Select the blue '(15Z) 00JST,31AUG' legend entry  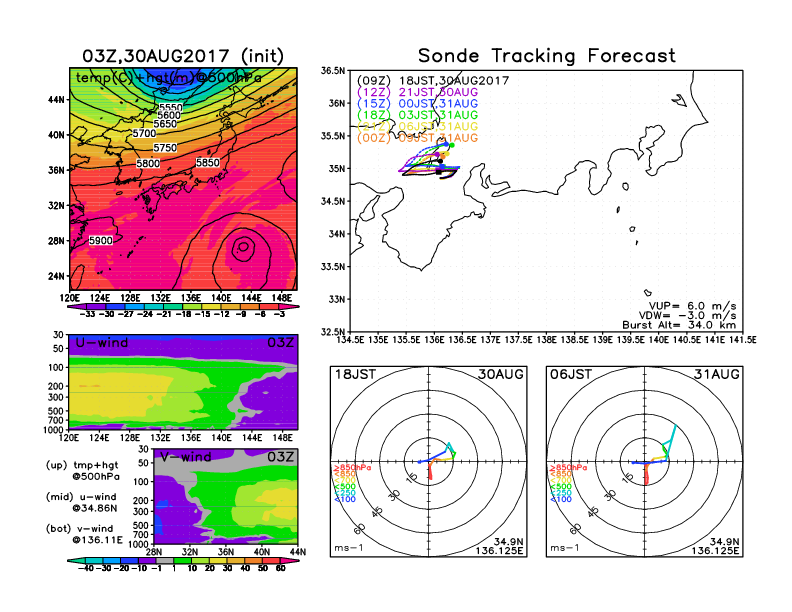pos(417,104)
